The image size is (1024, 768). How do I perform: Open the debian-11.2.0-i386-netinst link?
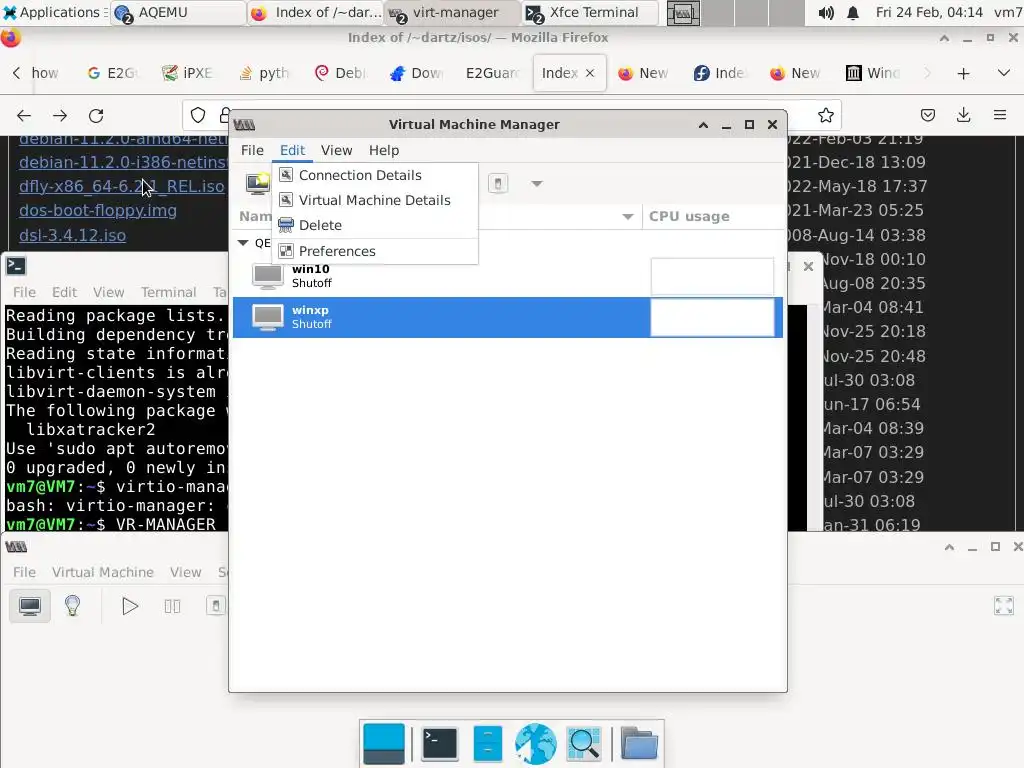coord(123,162)
